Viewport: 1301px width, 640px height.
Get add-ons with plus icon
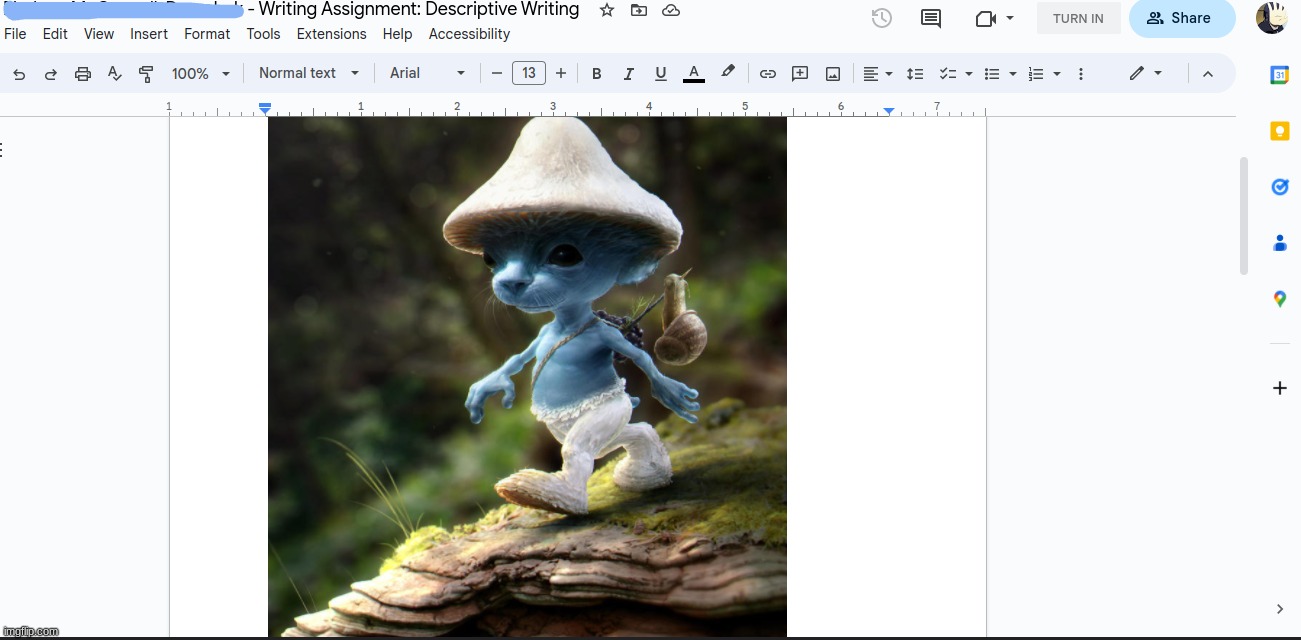(x=1279, y=388)
